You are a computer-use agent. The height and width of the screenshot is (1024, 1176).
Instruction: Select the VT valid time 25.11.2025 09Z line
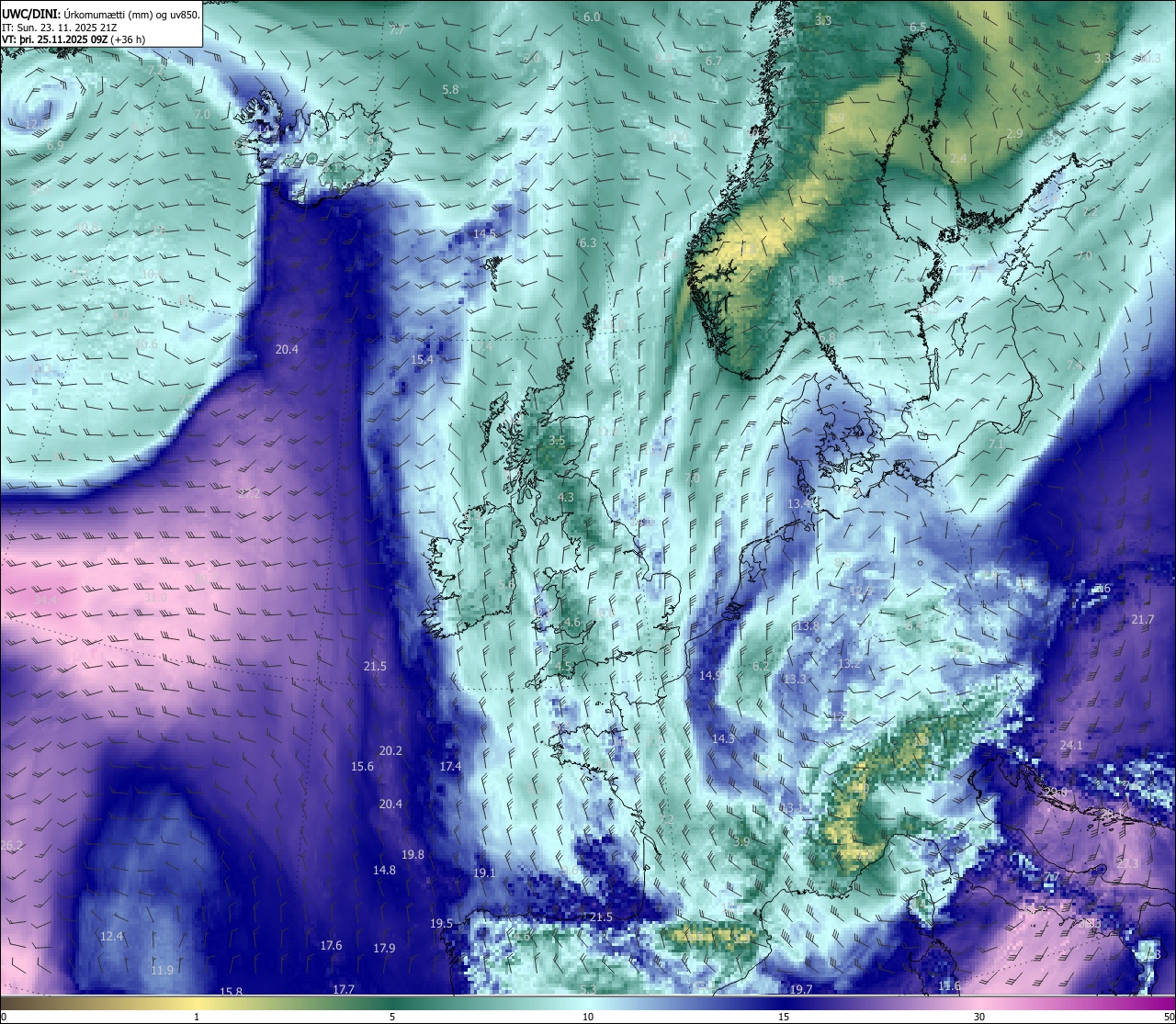pos(73,39)
